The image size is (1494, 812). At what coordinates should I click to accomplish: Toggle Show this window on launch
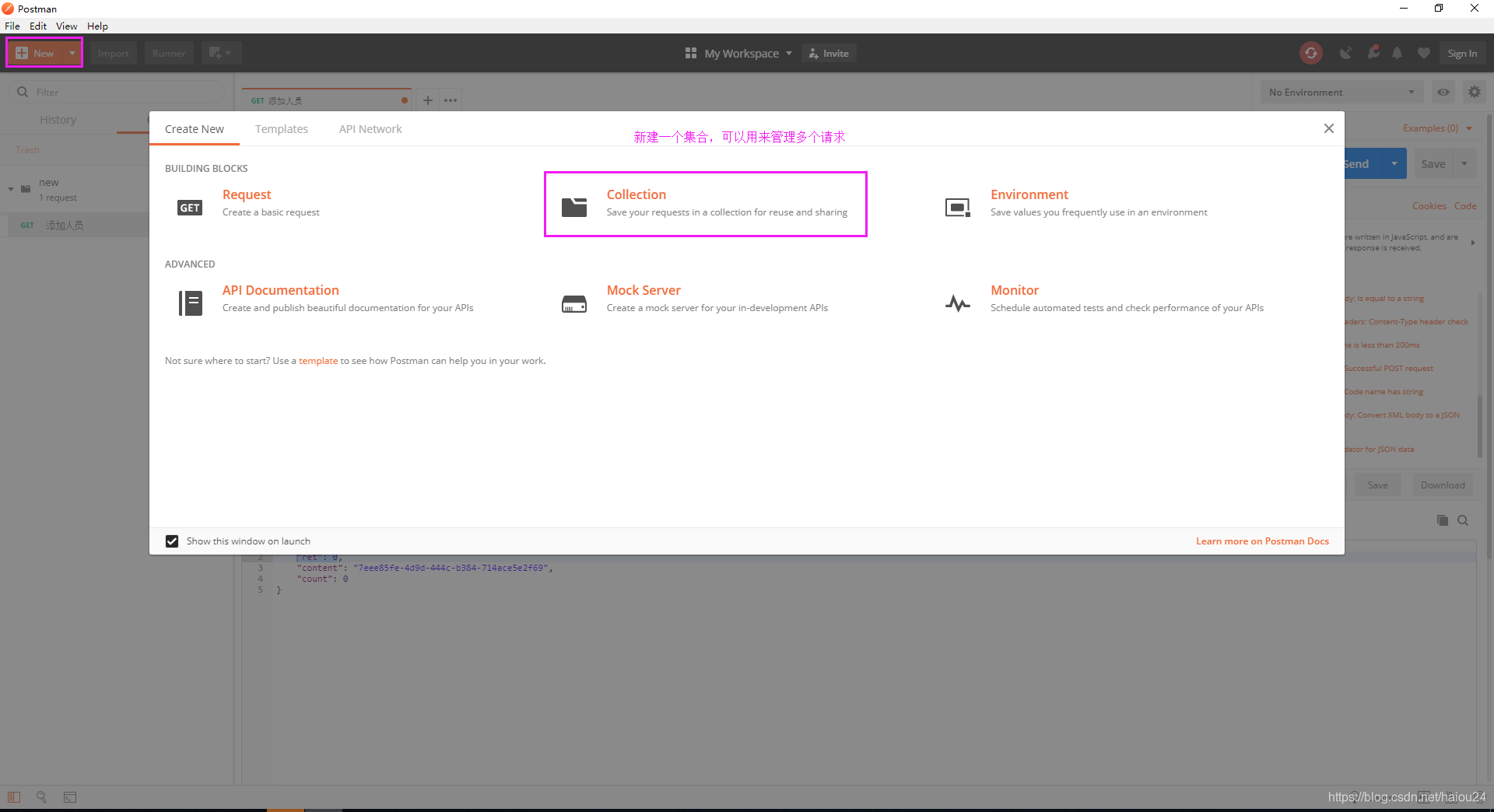tap(172, 541)
